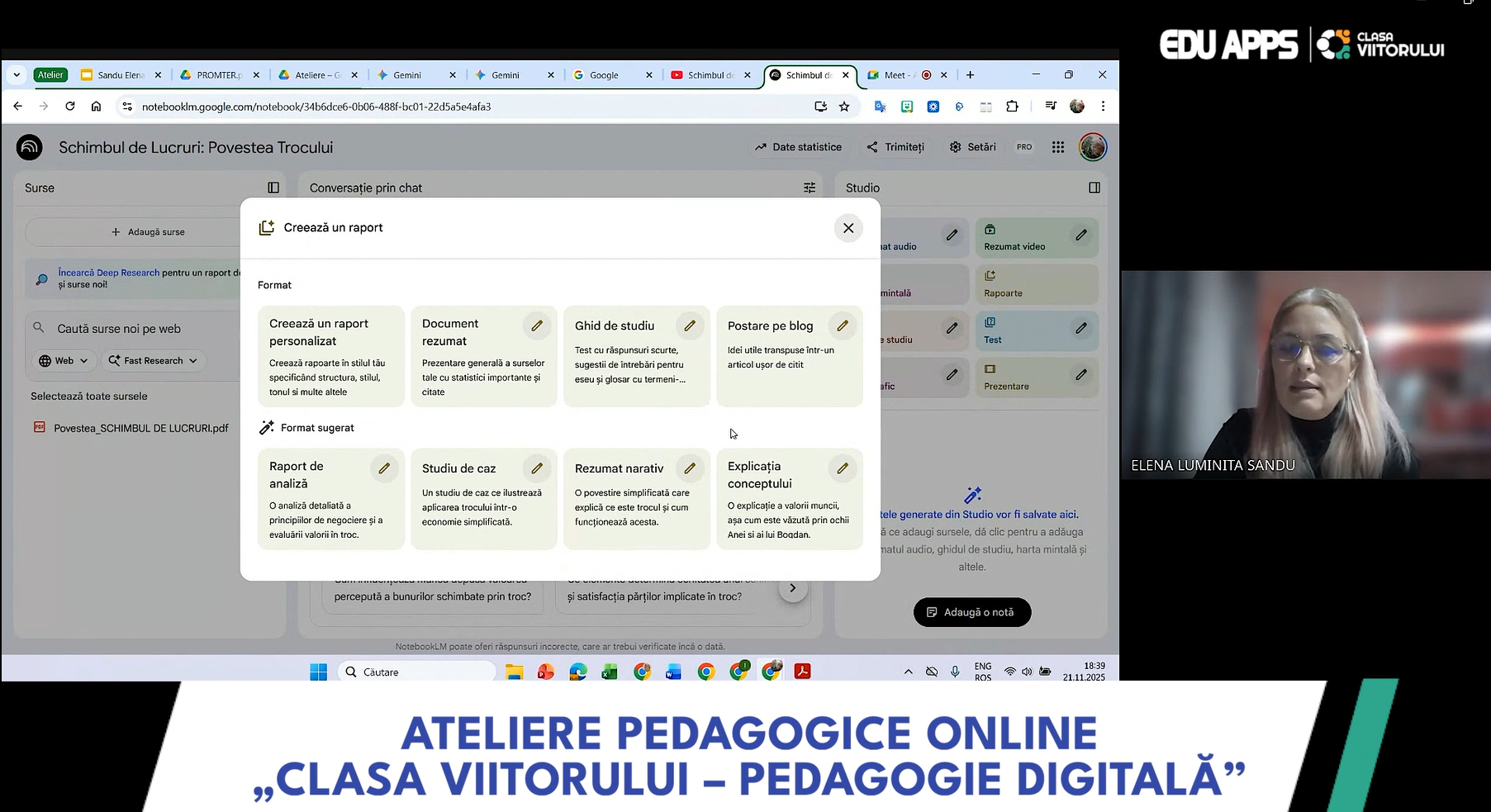Switch to the Meet browser tab

907,75
